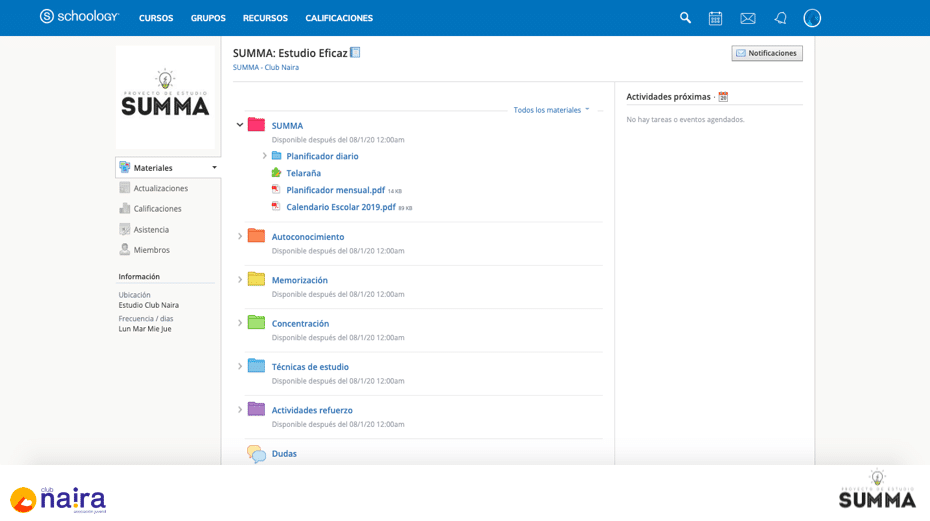
Task: Open the messages envelope icon
Action: tap(748, 18)
